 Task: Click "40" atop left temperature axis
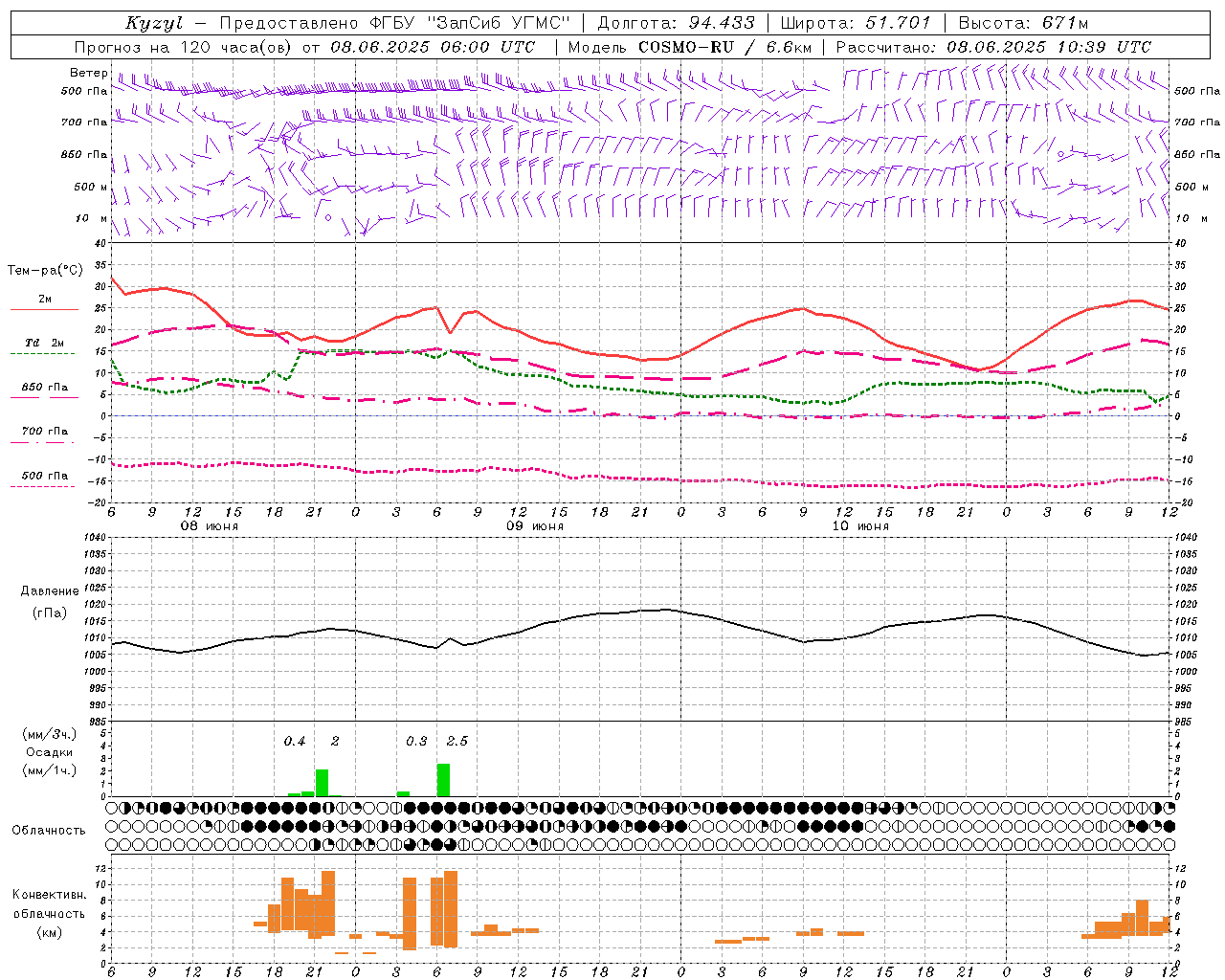click(x=101, y=244)
